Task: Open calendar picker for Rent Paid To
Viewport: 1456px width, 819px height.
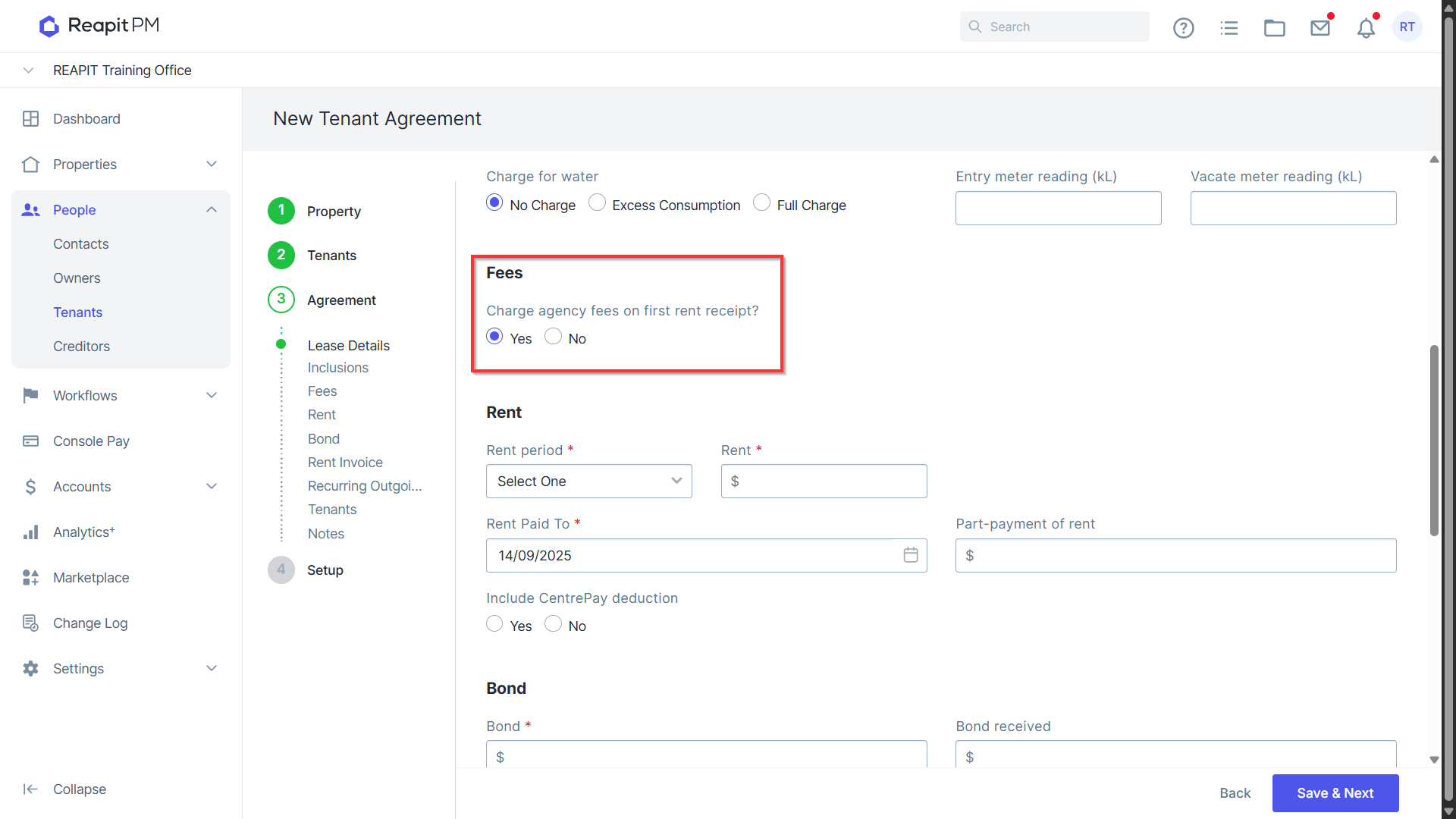Action: (x=911, y=555)
